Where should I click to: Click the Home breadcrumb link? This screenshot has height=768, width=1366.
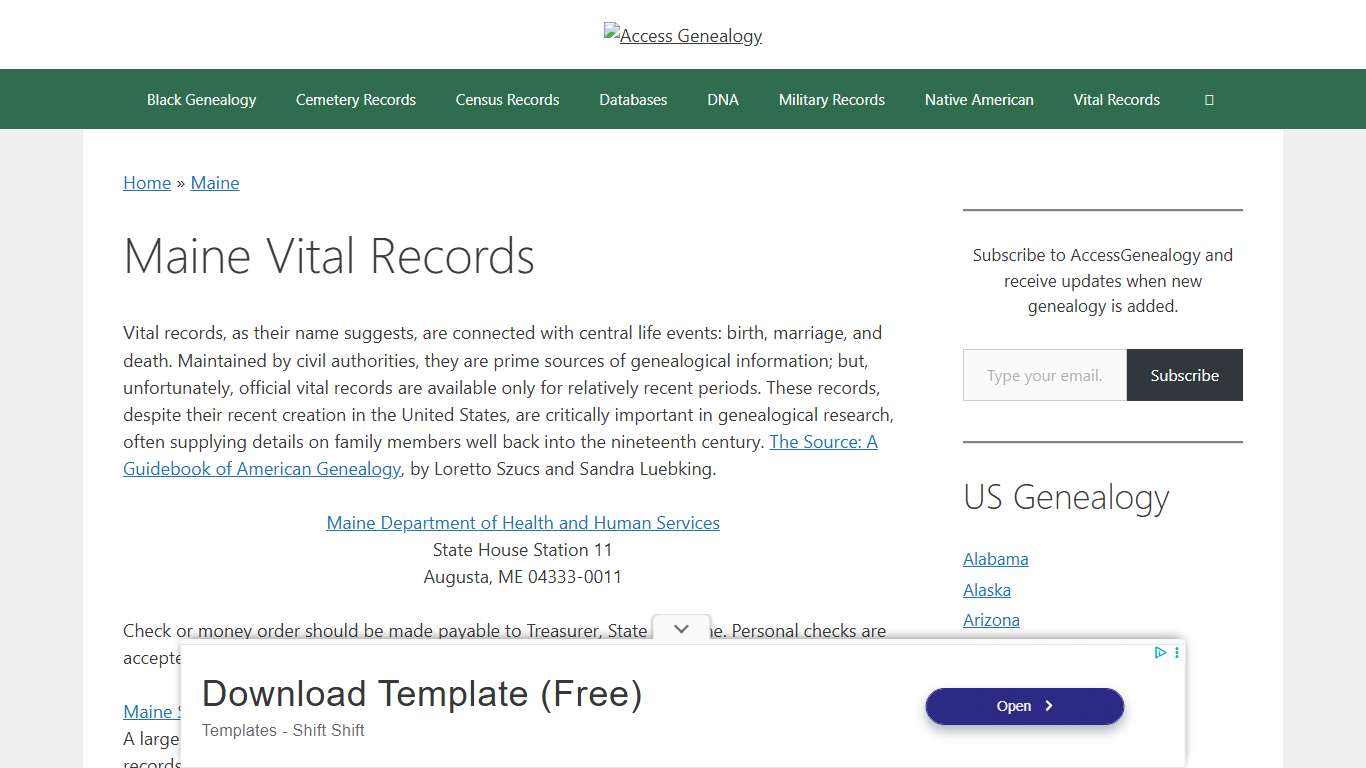coord(147,183)
